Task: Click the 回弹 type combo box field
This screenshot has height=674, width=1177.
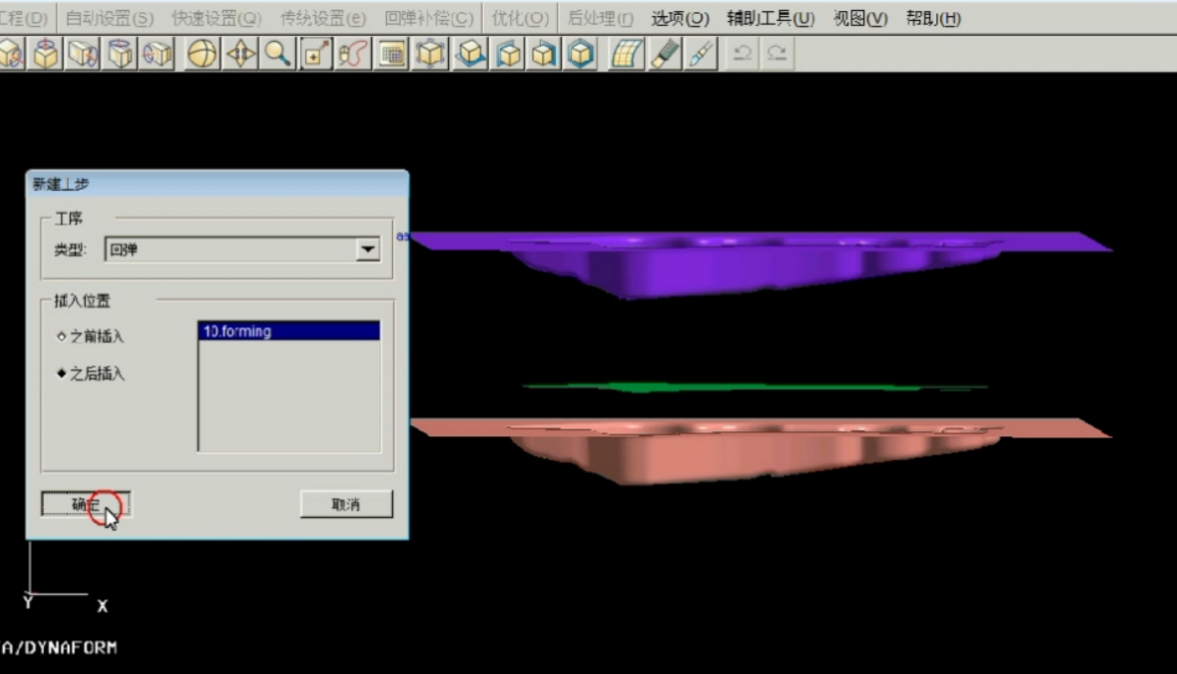Action: click(x=230, y=250)
